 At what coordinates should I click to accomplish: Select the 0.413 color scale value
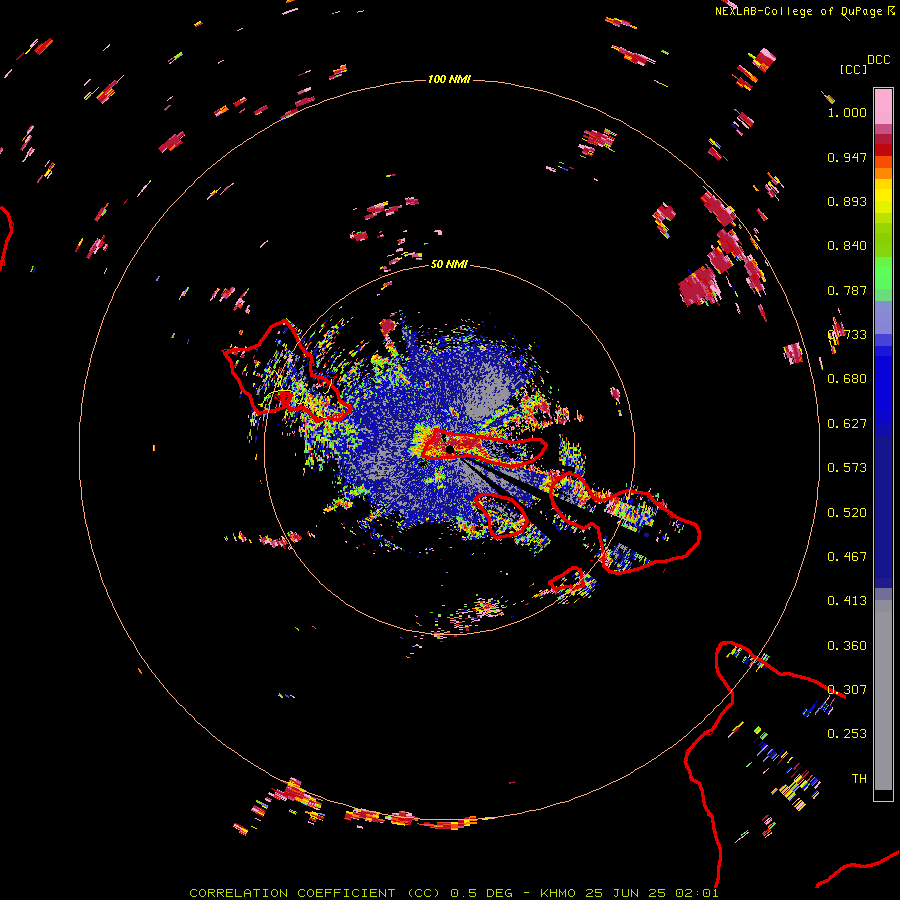(847, 601)
